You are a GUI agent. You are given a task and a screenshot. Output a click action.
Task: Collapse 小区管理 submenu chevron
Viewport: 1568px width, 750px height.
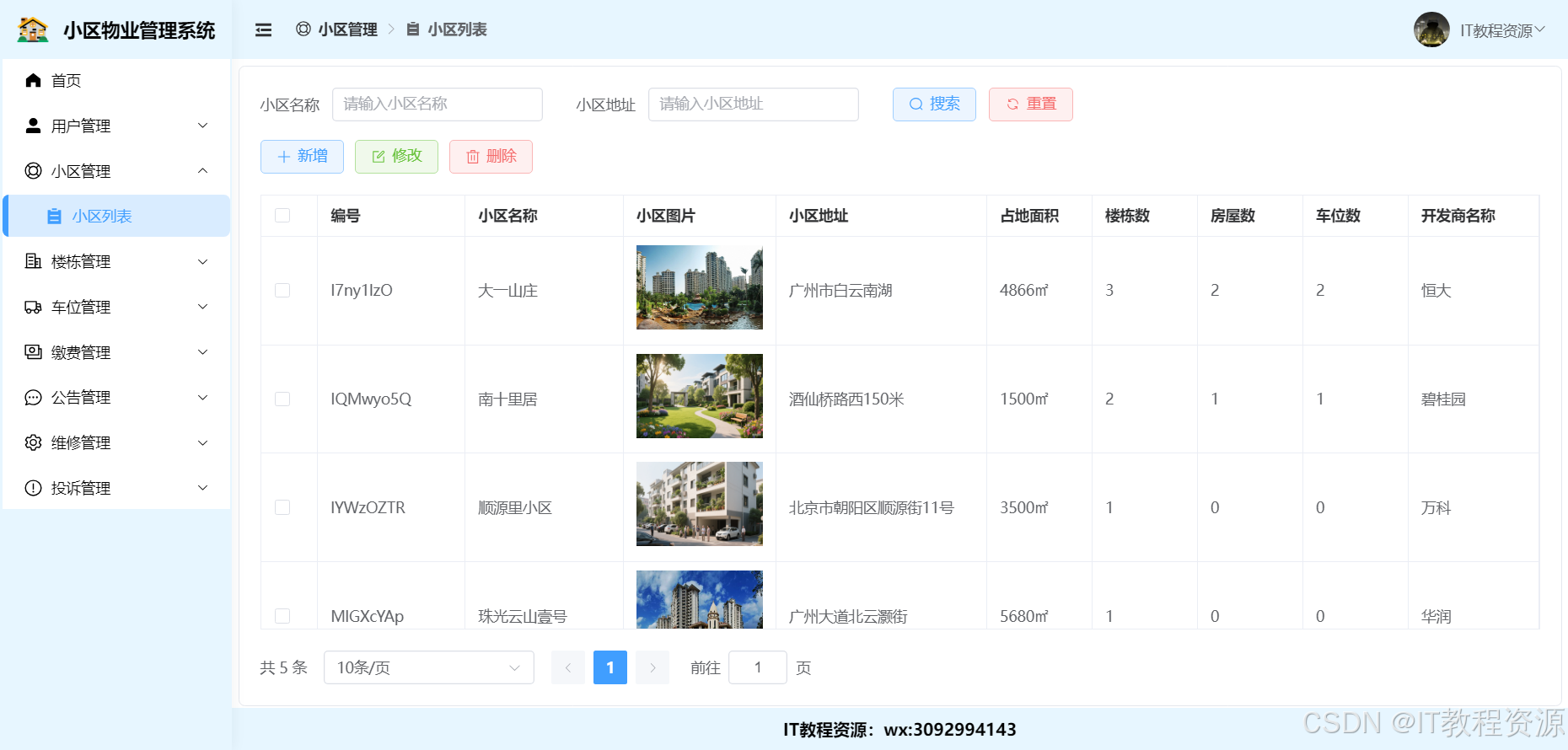202,171
